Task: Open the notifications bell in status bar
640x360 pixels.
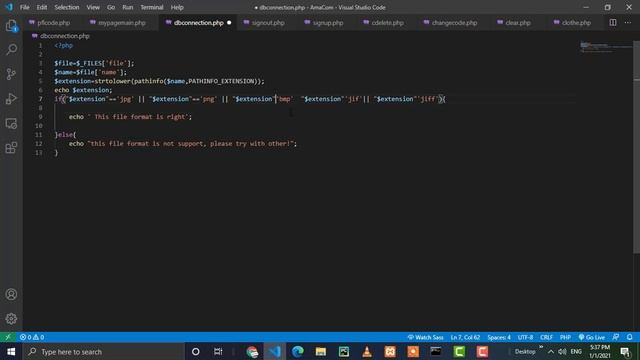Action: coord(630,337)
